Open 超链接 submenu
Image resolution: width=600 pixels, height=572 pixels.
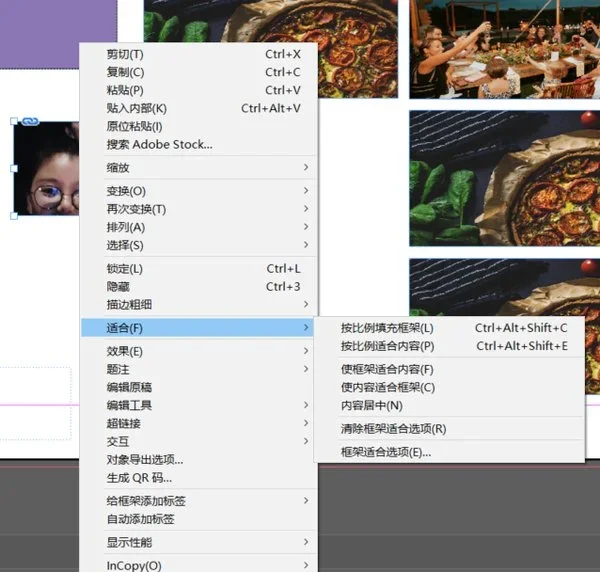(x=198, y=423)
